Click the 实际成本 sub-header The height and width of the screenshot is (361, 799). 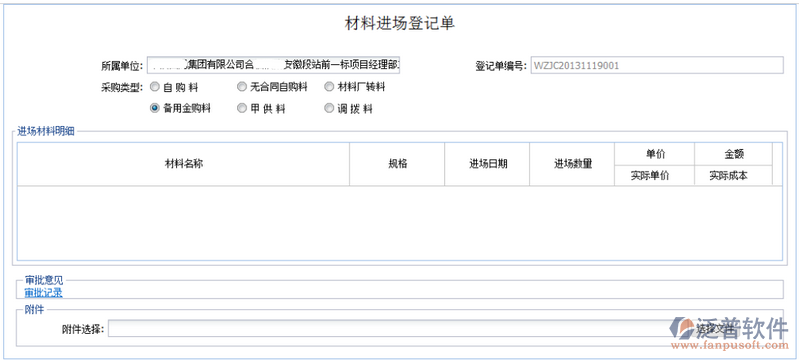point(734,175)
